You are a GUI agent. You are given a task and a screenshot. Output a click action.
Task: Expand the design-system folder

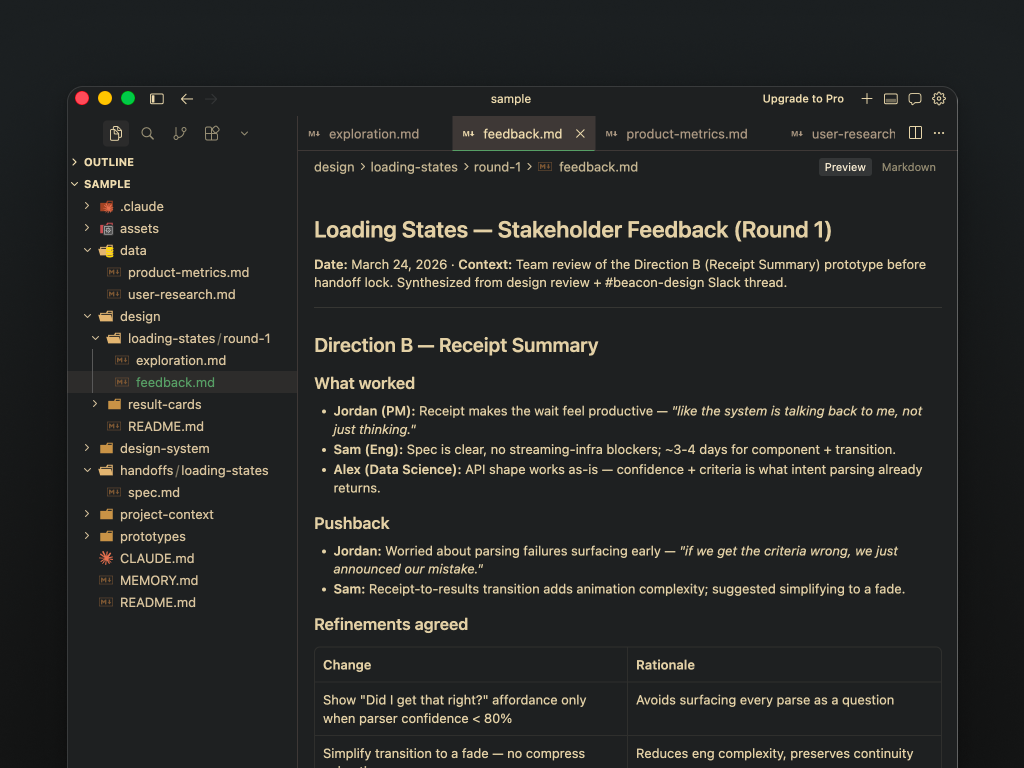click(183, 449)
